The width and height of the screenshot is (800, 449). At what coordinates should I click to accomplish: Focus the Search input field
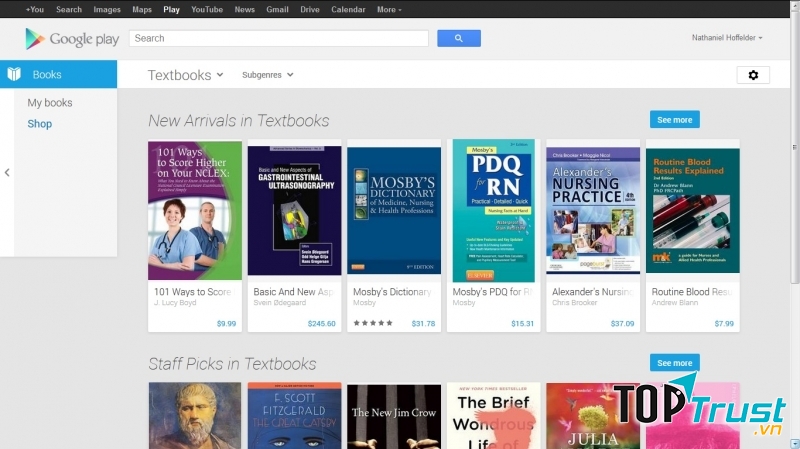(279, 38)
